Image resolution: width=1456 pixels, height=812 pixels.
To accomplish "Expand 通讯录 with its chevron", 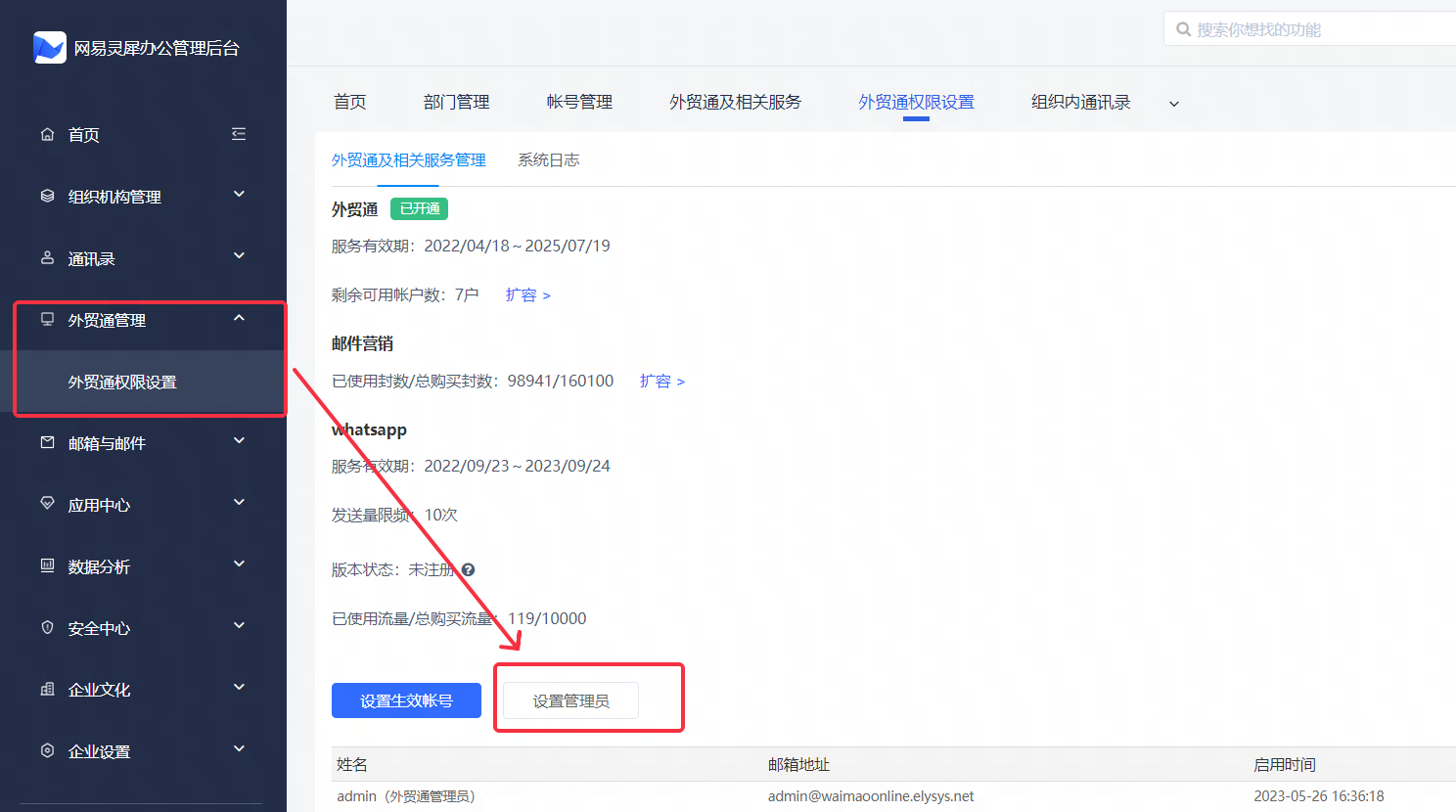I will tap(239, 256).
